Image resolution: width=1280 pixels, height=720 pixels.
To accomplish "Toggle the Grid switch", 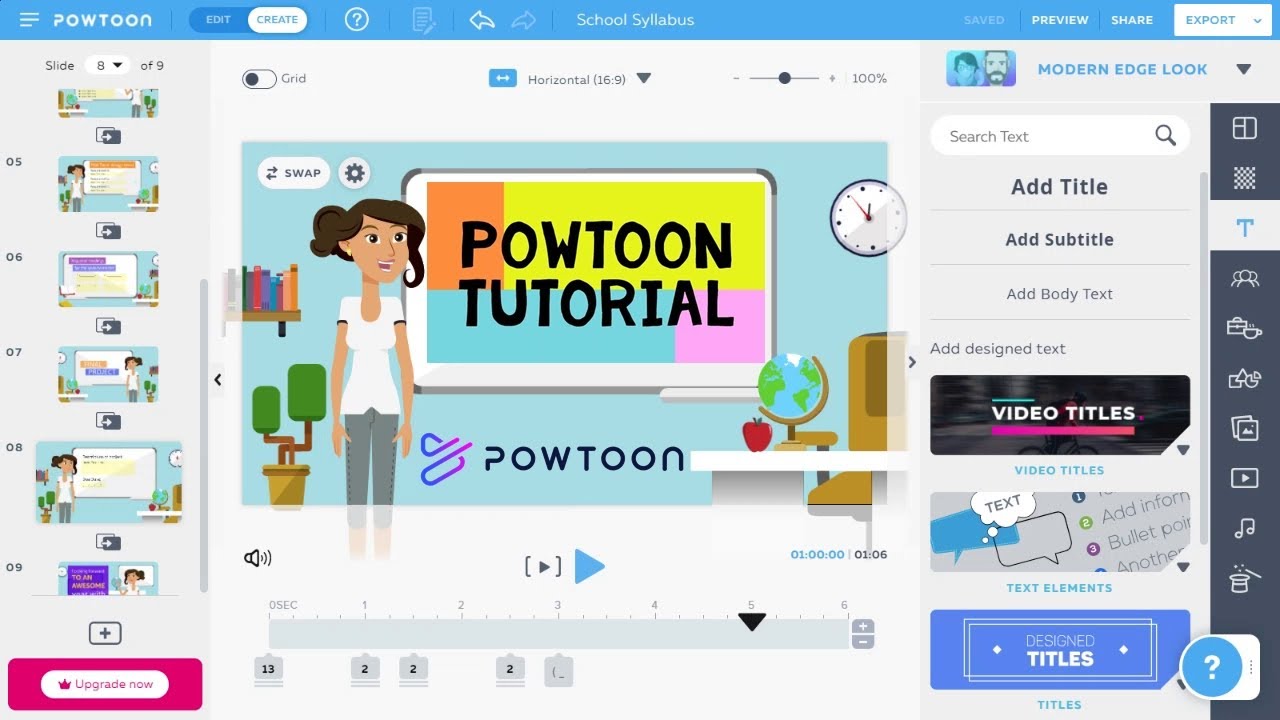I will point(259,79).
